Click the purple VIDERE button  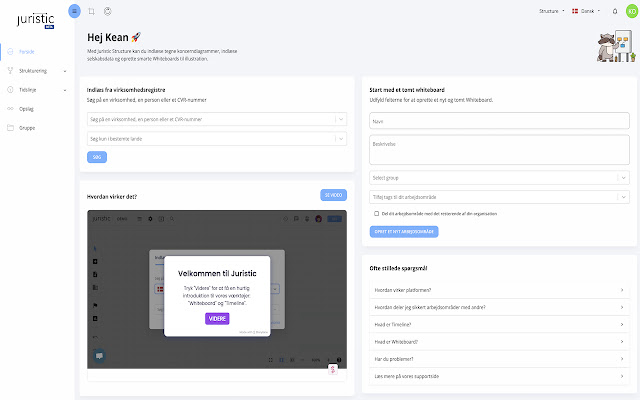217,318
